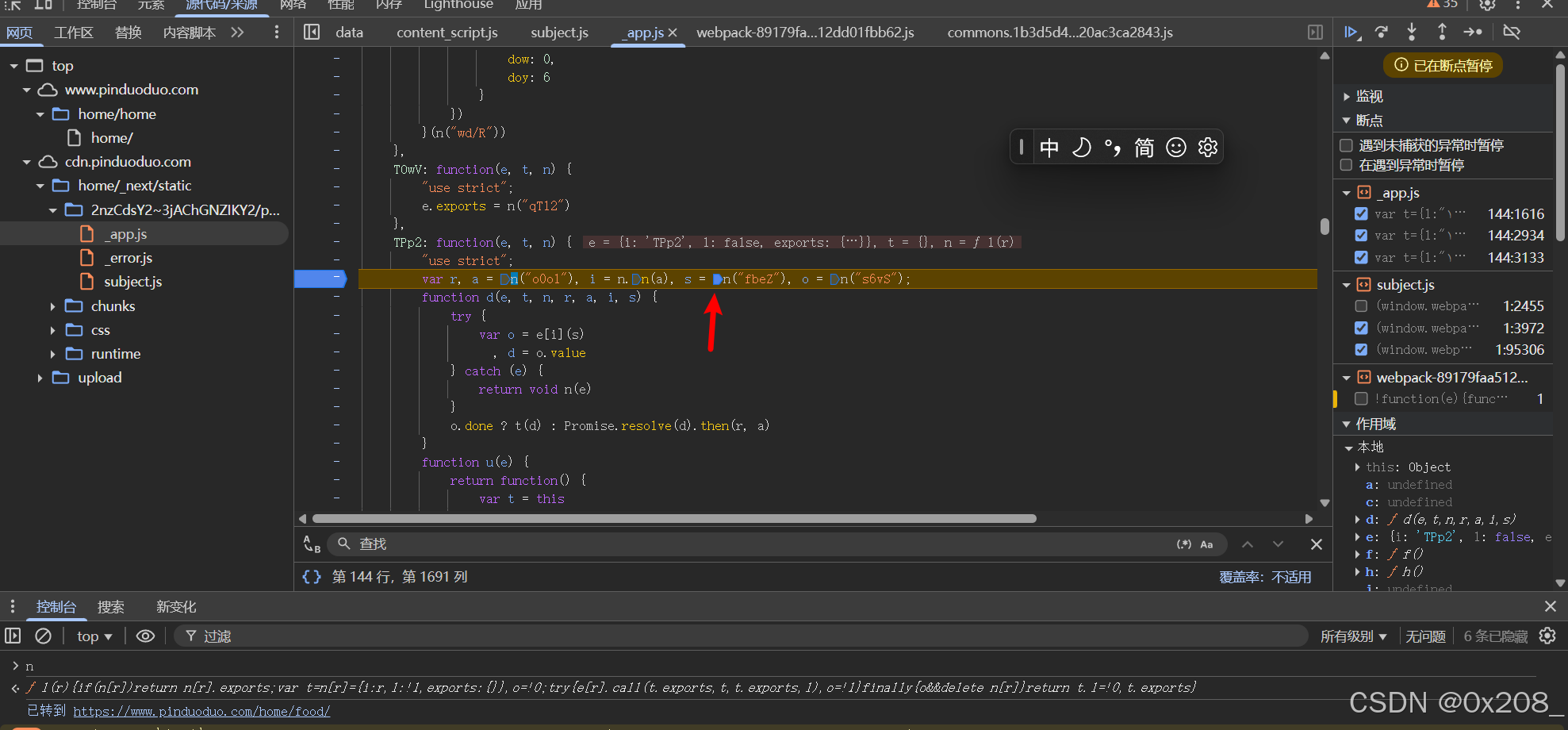Toggle match case Aa option

pyautogui.click(x=1206, y=544)
